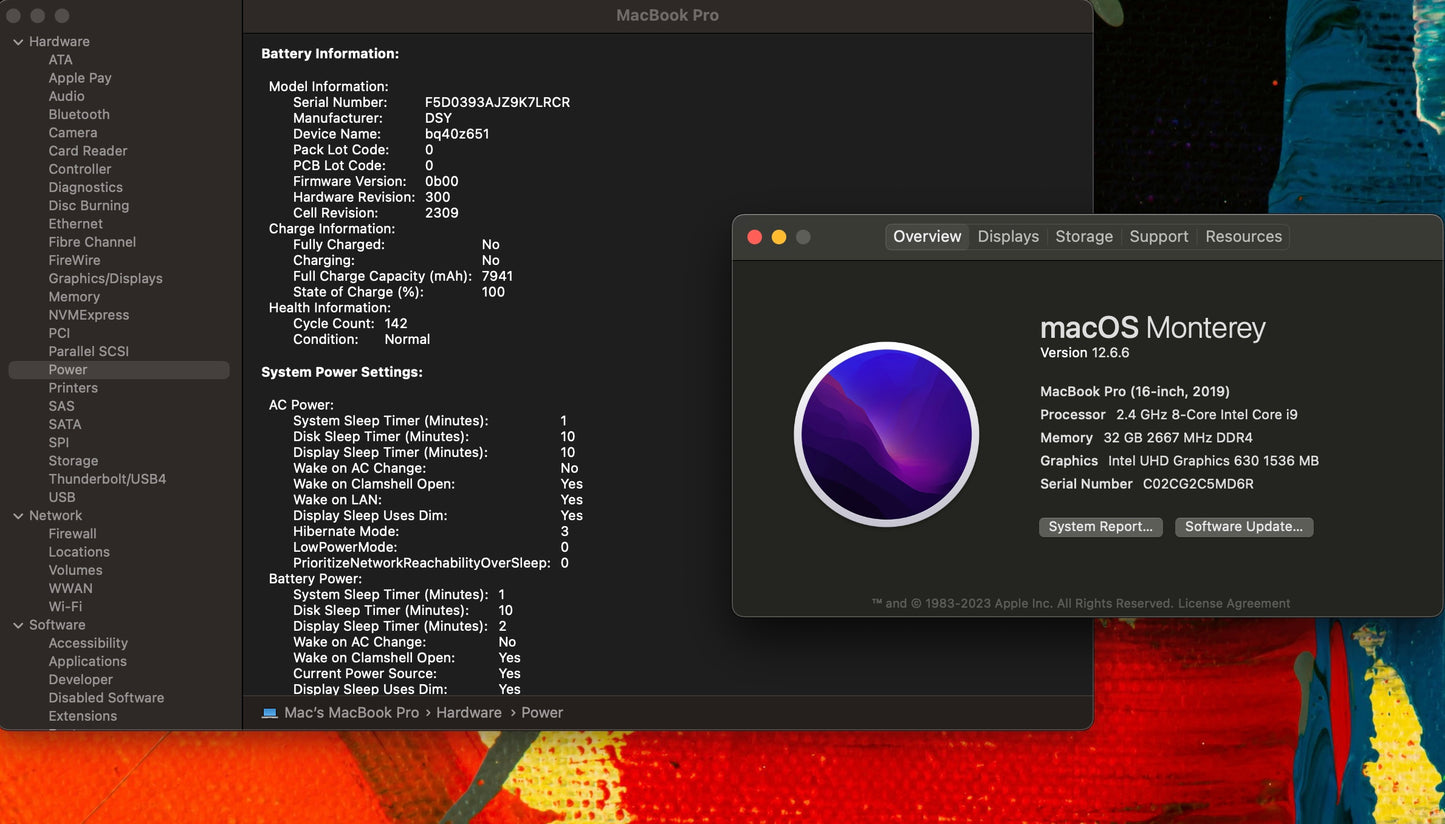Select Graphics/Displays in the sidebar
The image size is (1445, 824).
click(105, 279)
